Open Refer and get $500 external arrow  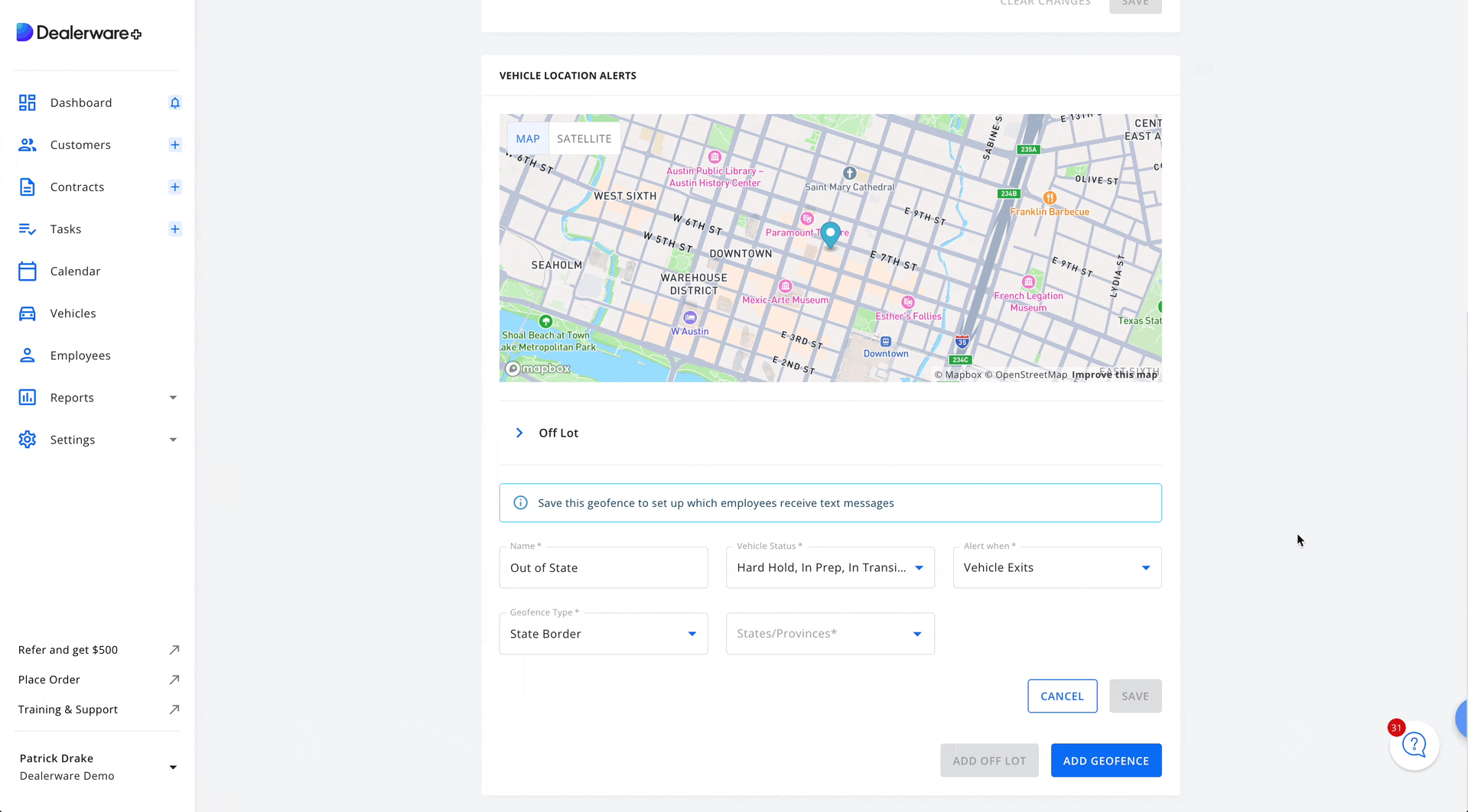pyautogui.click(x=174, y=650)
